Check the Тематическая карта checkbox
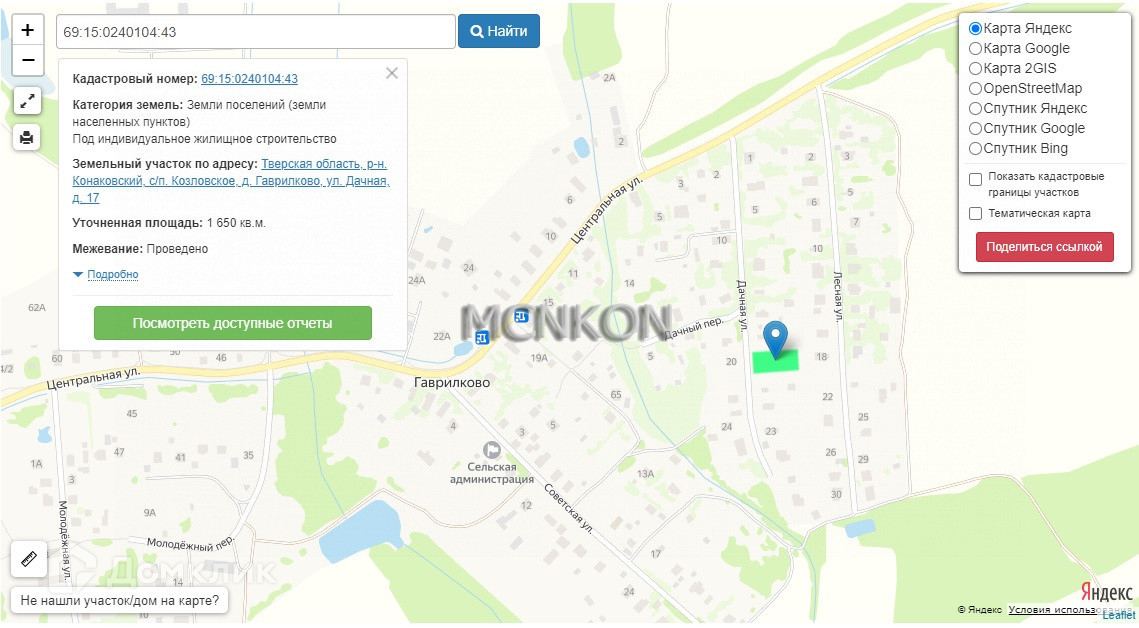1139x628 pixels. click(976, 213)
